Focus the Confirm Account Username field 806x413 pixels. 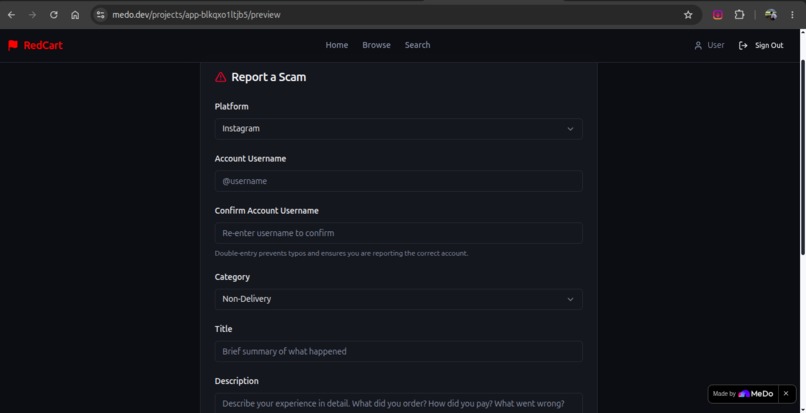coord(398,233)
